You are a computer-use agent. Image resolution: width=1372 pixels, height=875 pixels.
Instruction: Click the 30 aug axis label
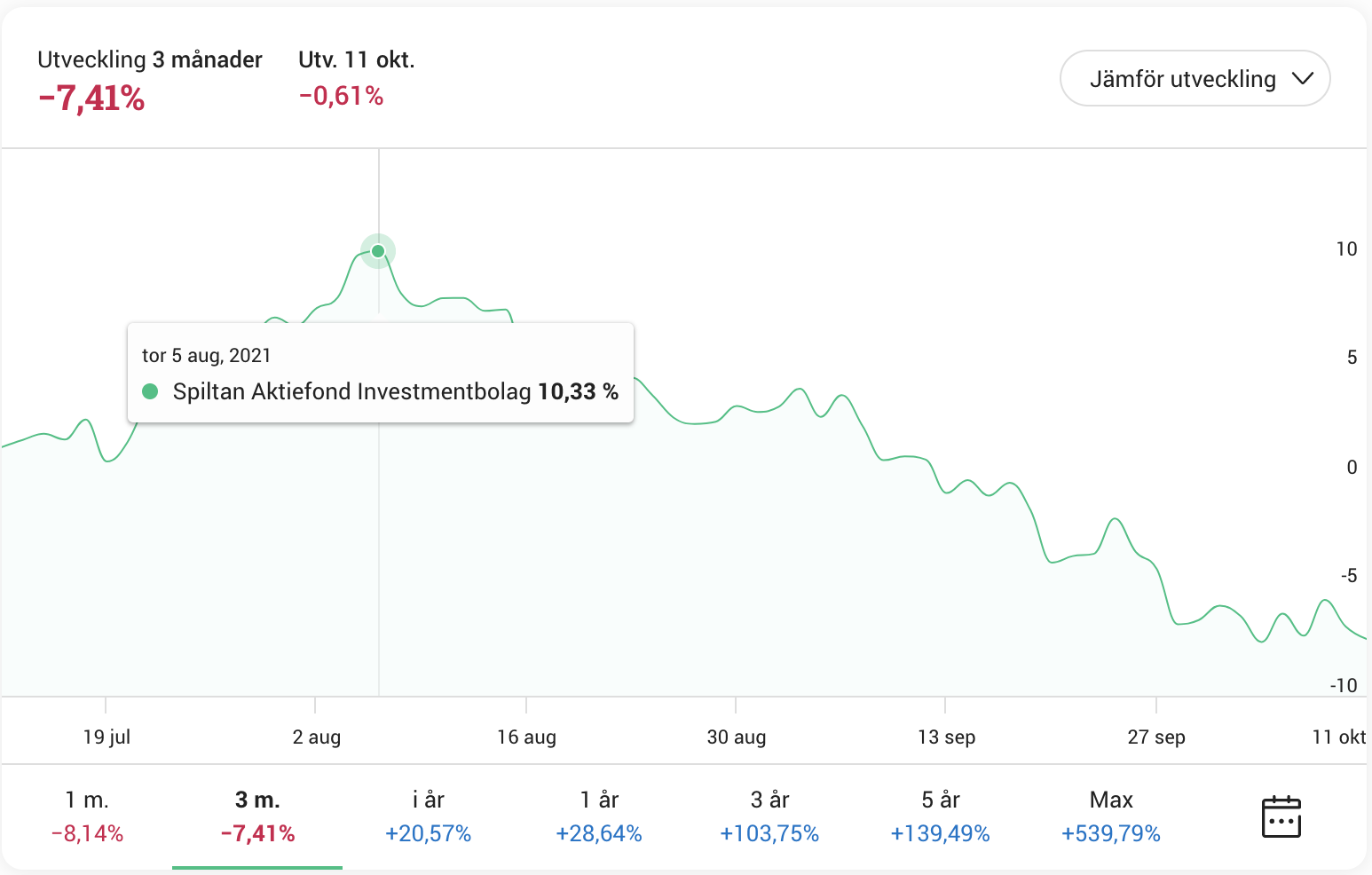(x=736, y=737)
